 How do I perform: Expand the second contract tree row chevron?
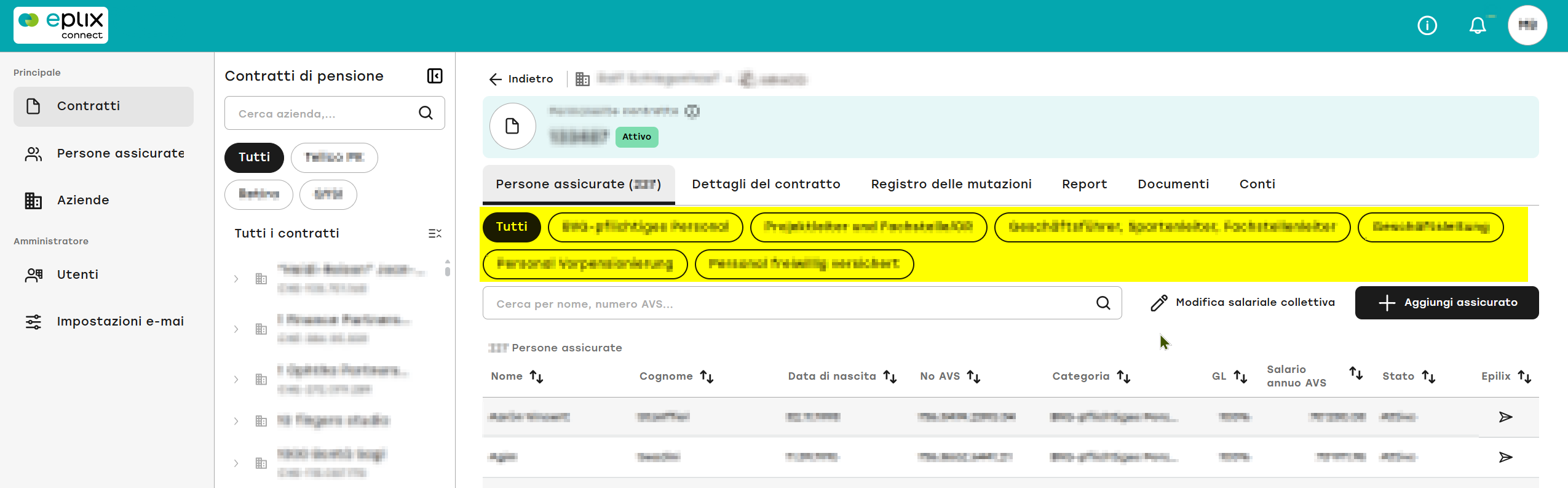click(x=236, y=329)
